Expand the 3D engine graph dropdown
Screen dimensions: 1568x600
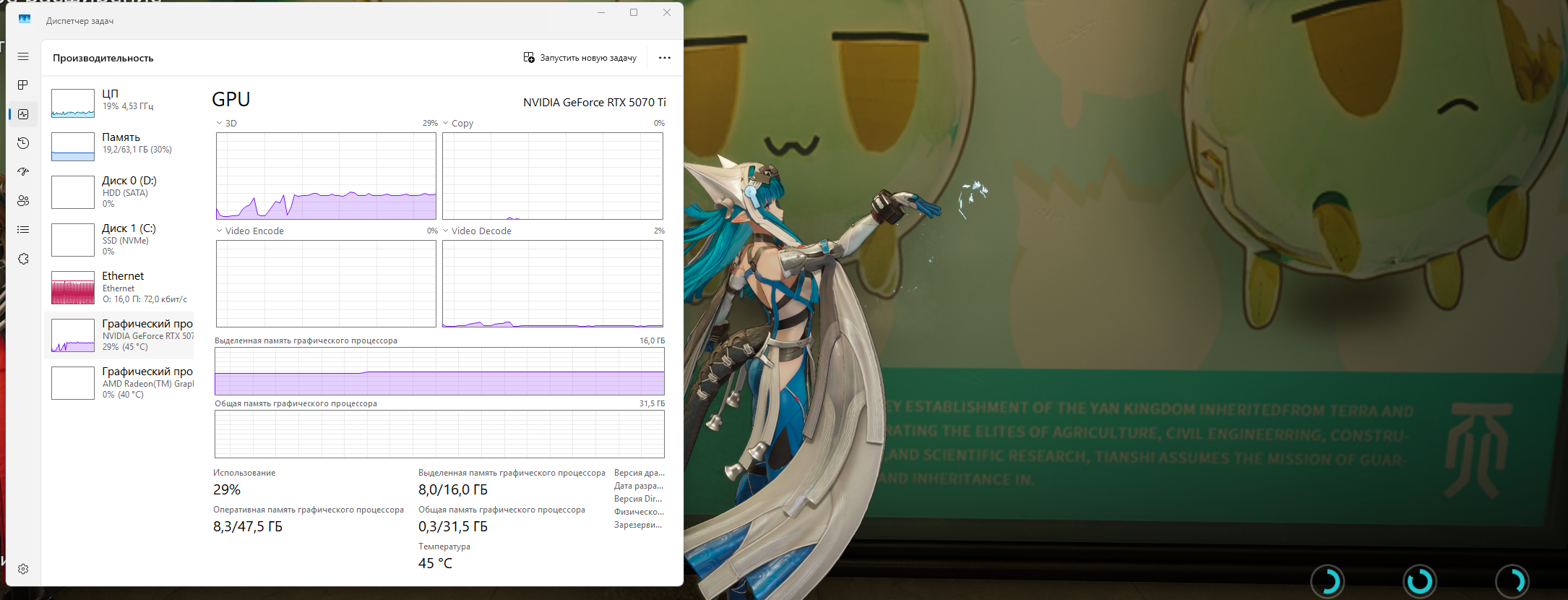[x=220, y=124]
